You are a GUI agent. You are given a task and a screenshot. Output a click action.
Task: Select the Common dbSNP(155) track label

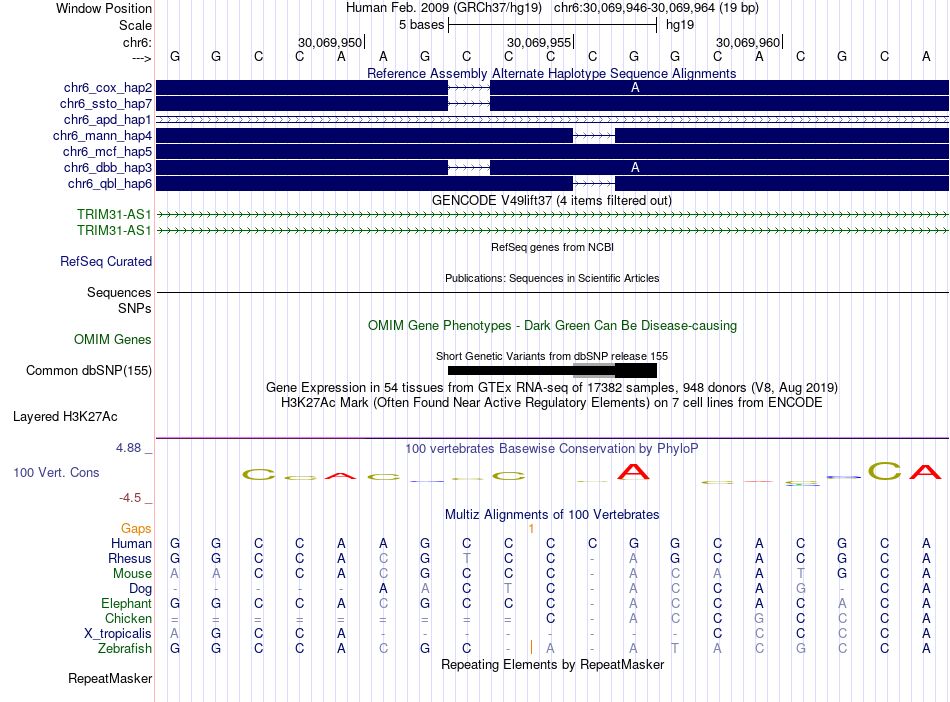click(89, 371)
